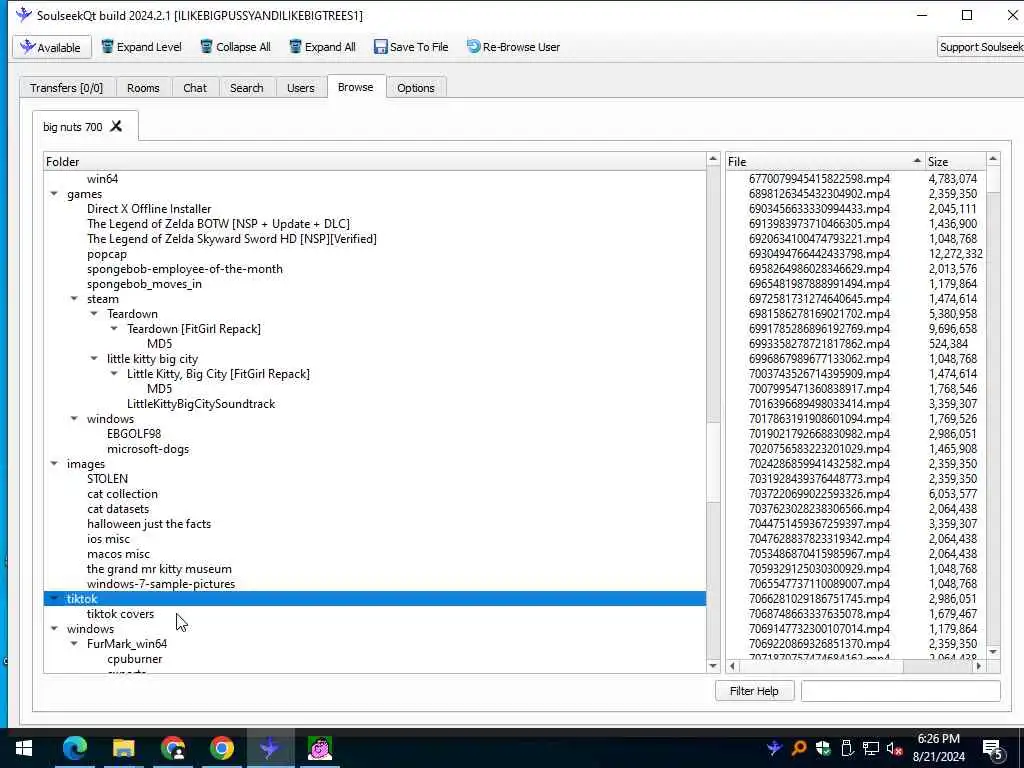Select file 6930494766442433798.mp4
Image resolution: width=1024 pixels, height=768 pixels.
pyautogui.click(x=819, y=254)
